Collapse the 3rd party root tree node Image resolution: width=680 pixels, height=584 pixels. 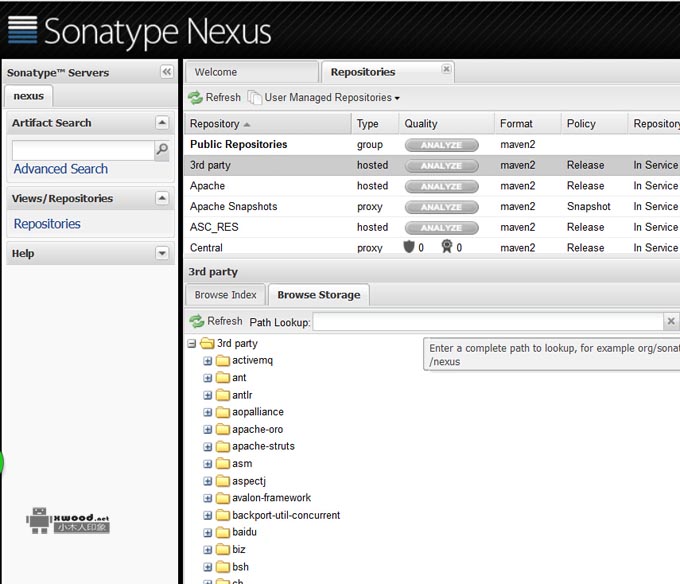192,344
